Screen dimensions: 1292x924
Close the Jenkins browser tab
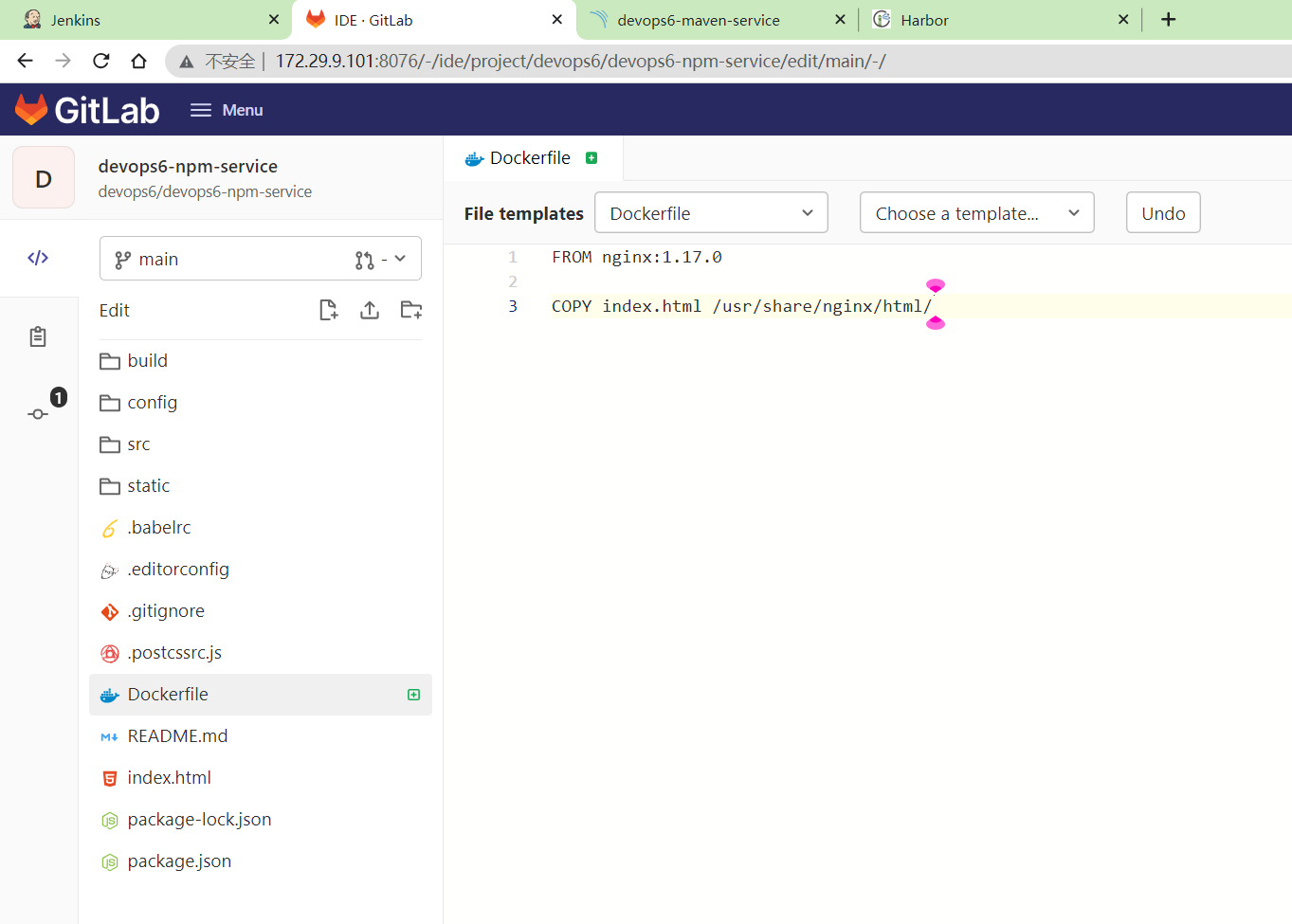[x=274, y=19]
